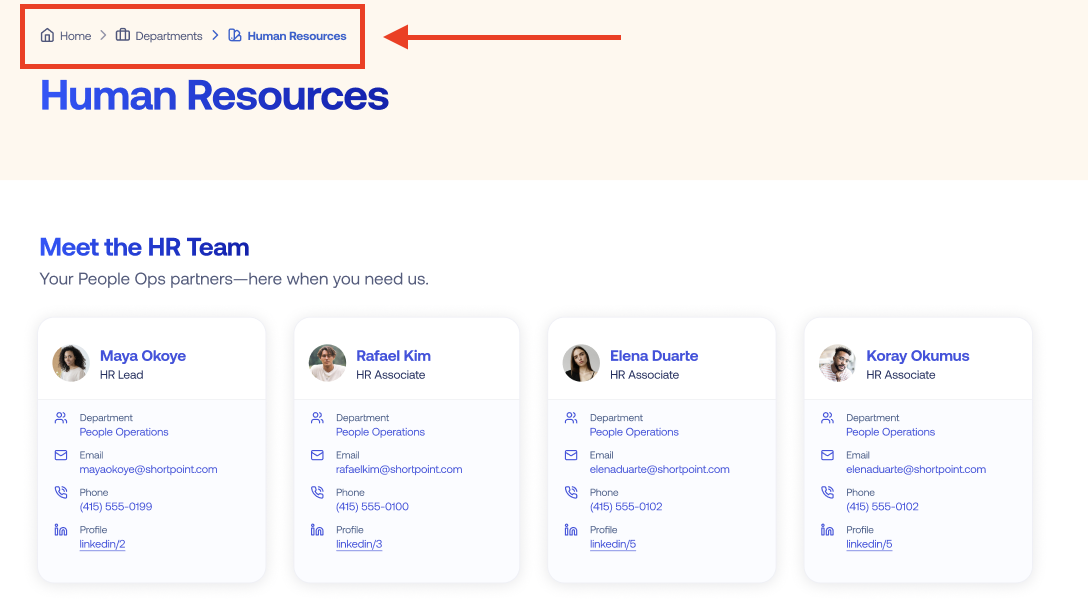
Task: Click the Departments briefcase icon
Action: (123, 35)
